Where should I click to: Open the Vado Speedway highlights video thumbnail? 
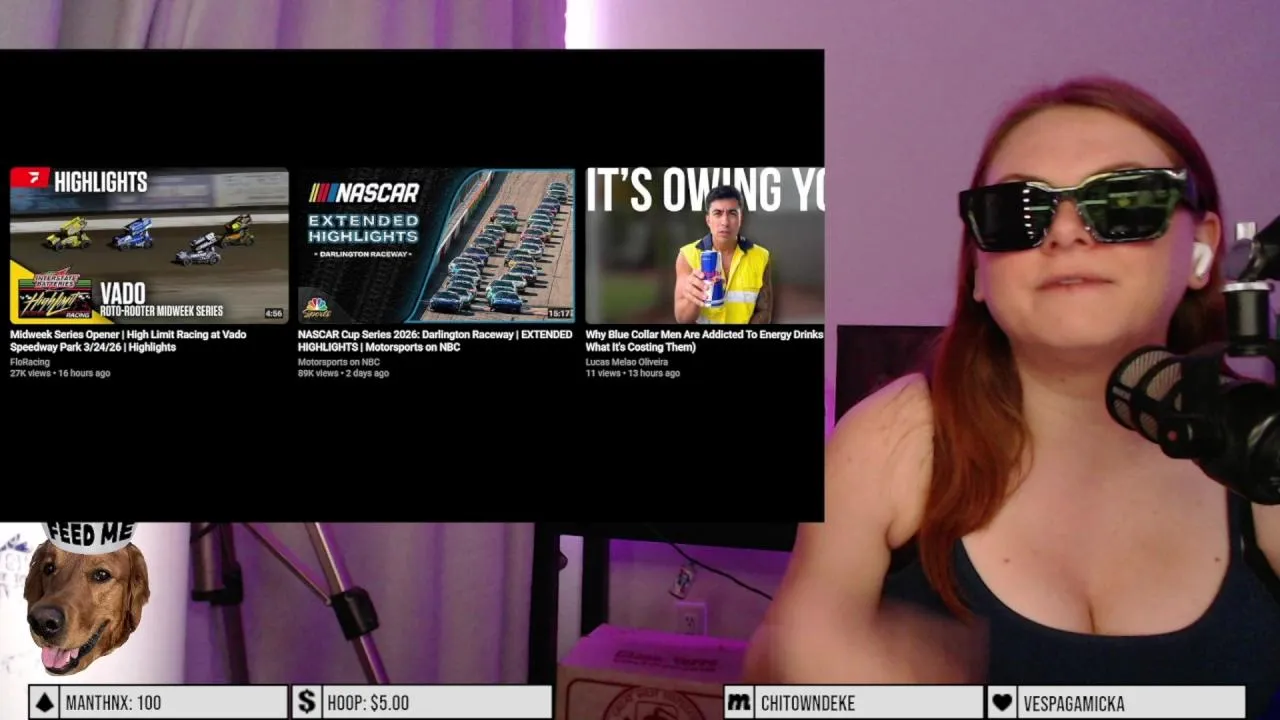pyautogui.click(x=149, y=245)
